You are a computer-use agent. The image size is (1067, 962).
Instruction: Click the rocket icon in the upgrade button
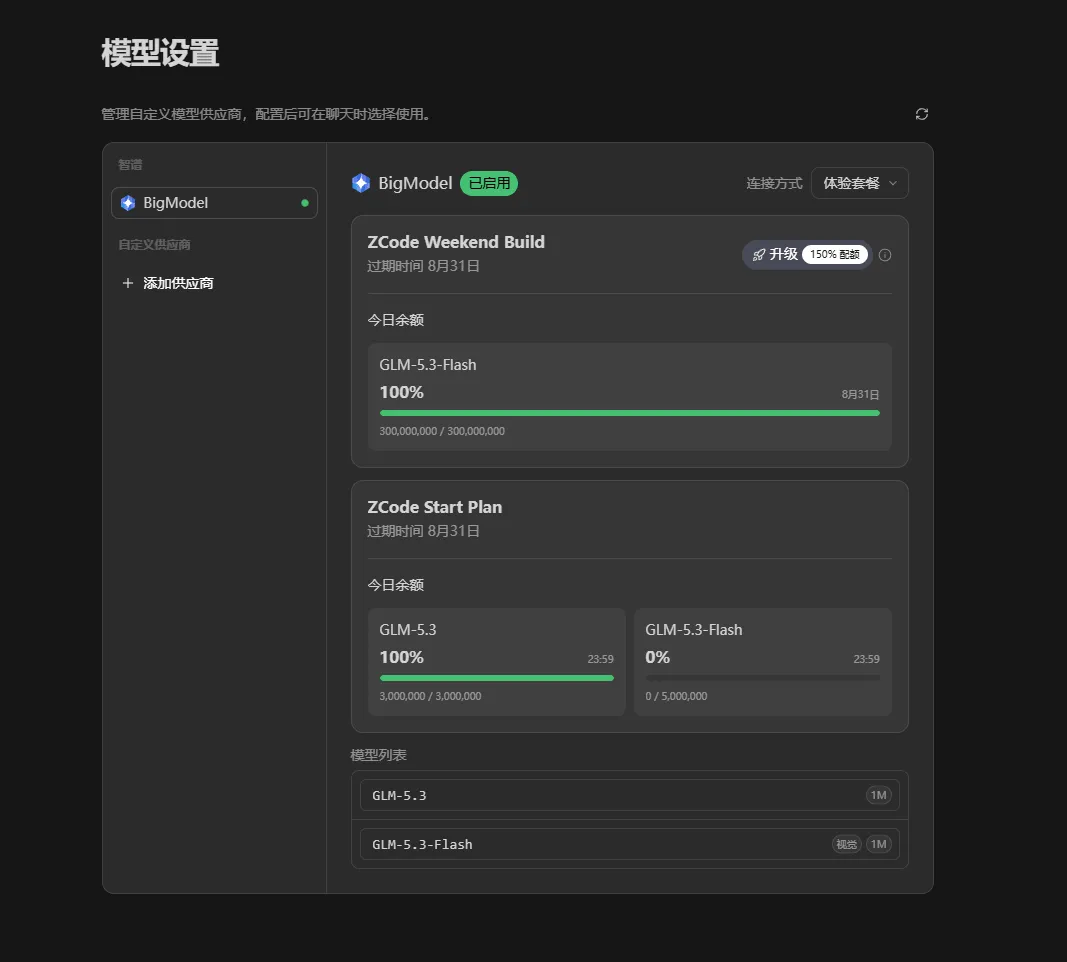[x=759, y=254]
